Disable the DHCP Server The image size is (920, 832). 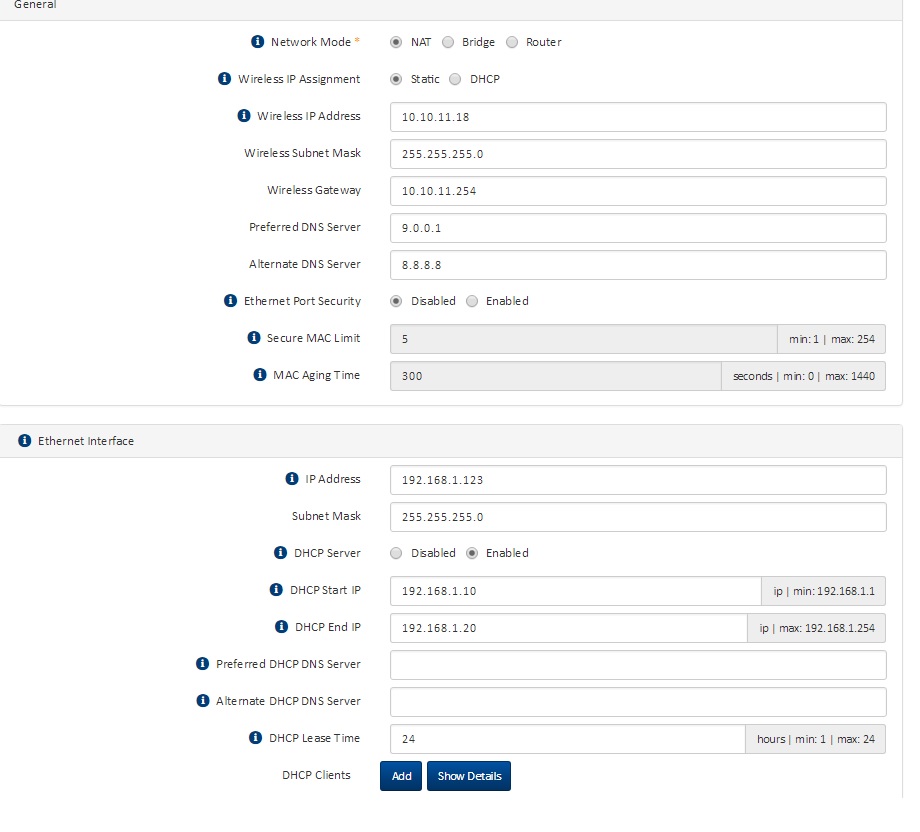[x=396, y=553]
